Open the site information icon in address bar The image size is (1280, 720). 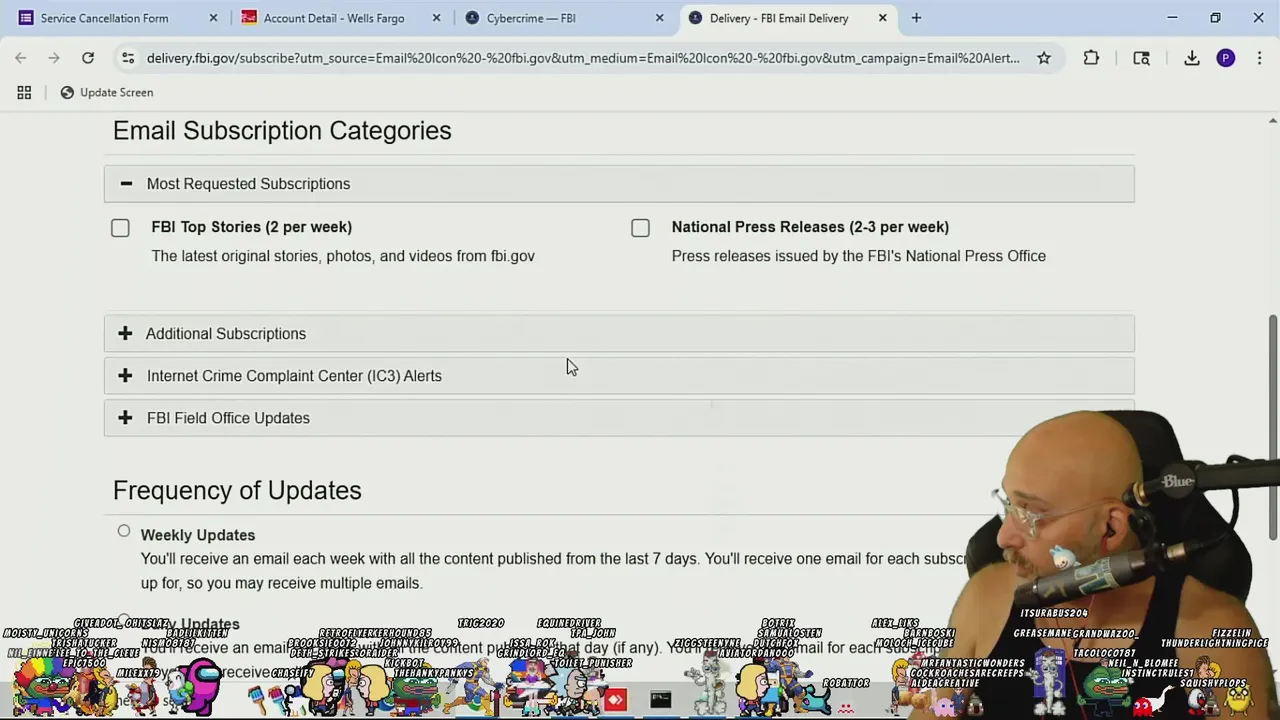pos(128,58)
